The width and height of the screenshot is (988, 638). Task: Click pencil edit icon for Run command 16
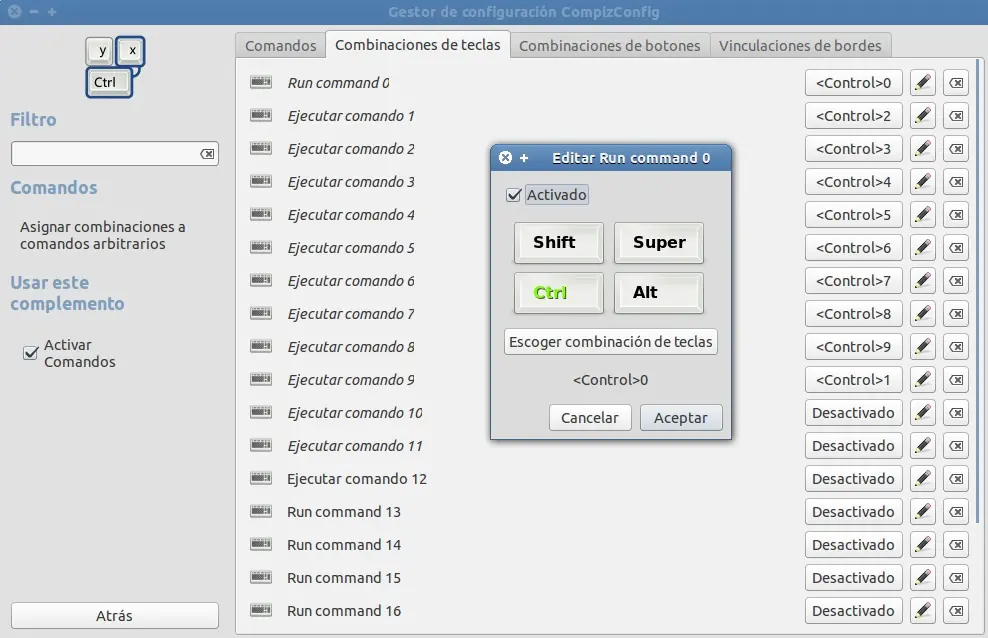(923, 611)
